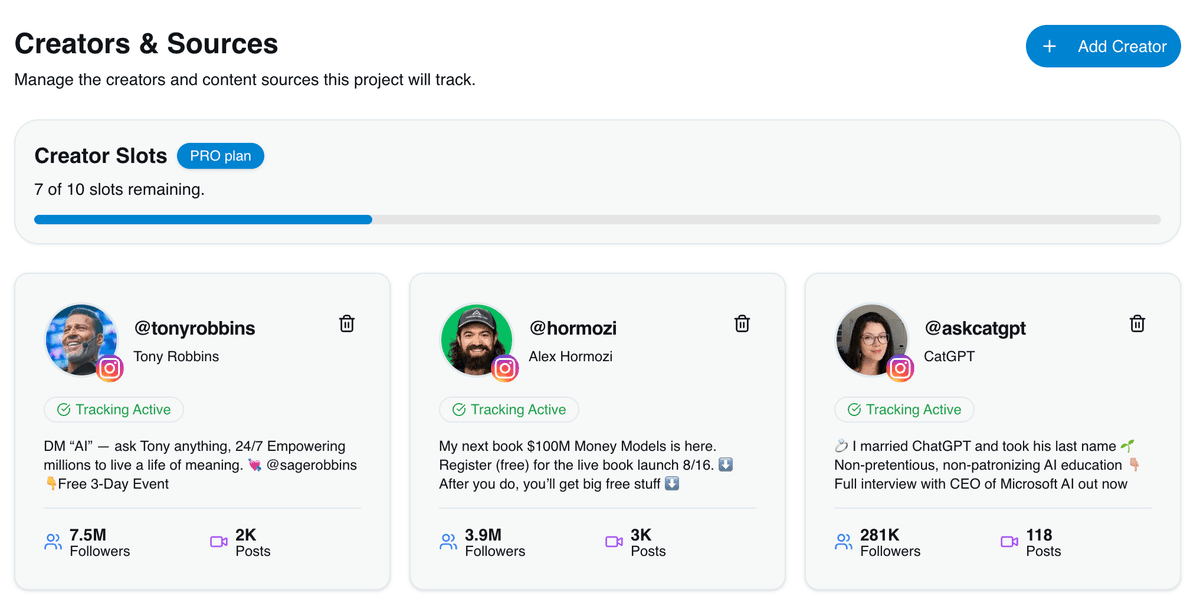Click Tracking Active badge for @tonyrobbins
Viewport: 1200px width, 615px height.
[114, 409]
